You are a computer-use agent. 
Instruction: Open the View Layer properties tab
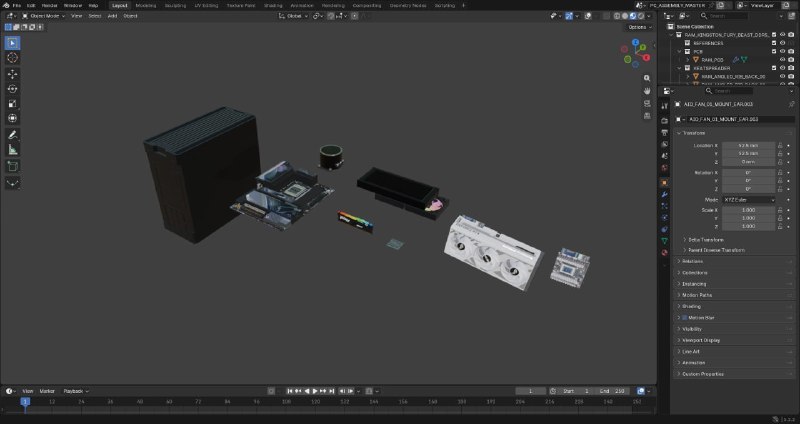(x=664, y=144)
